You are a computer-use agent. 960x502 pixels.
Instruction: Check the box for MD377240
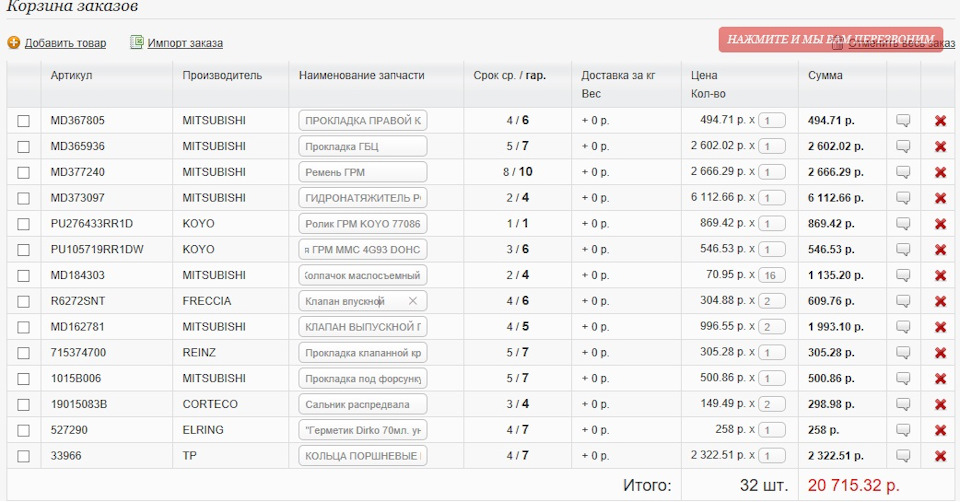(23, 173)
